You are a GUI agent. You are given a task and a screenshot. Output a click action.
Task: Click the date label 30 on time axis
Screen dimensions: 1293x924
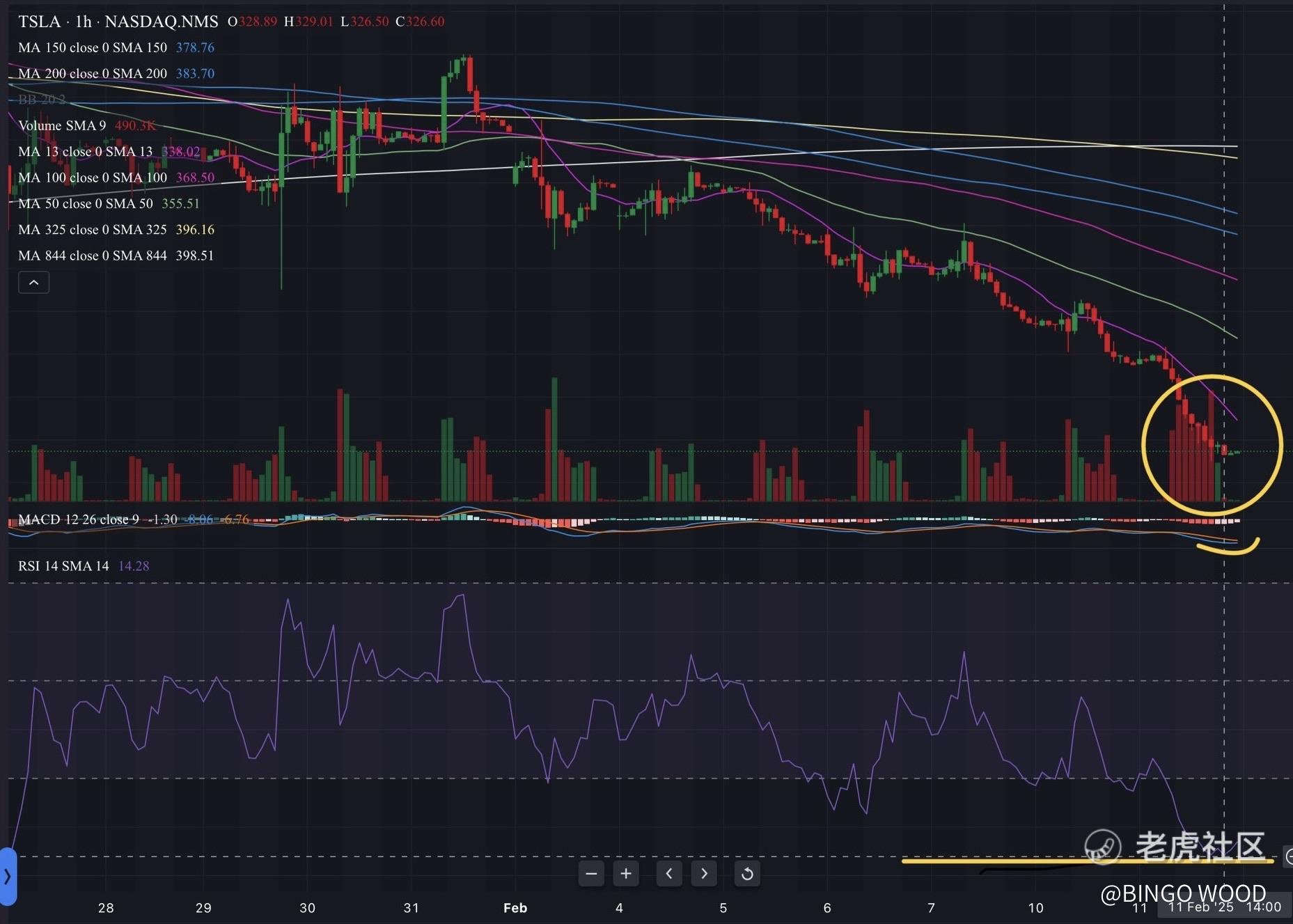(x=307, y=908)
